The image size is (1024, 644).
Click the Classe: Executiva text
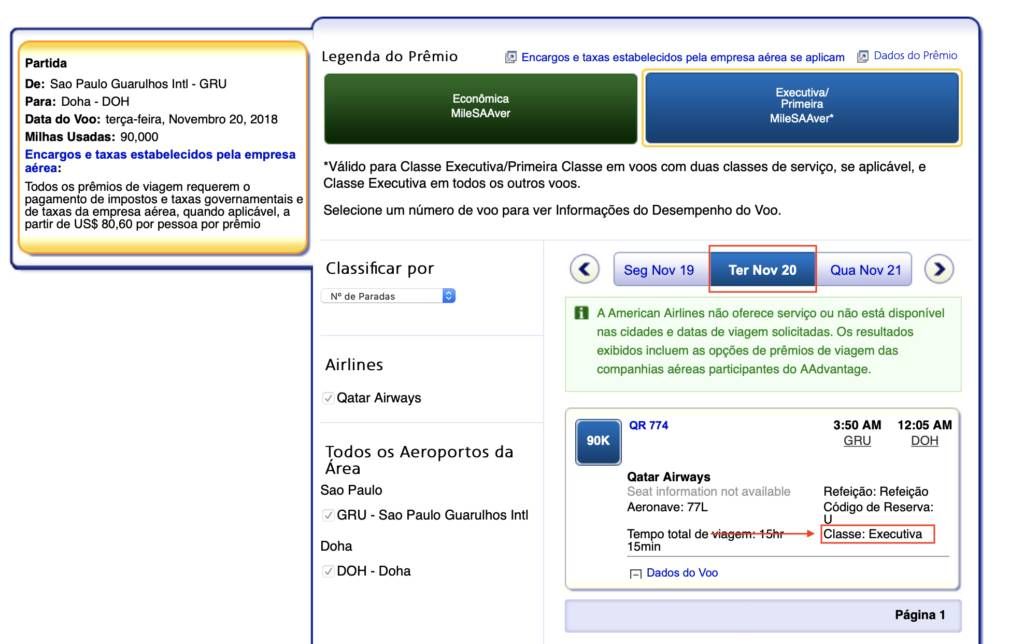coord(872,534)
